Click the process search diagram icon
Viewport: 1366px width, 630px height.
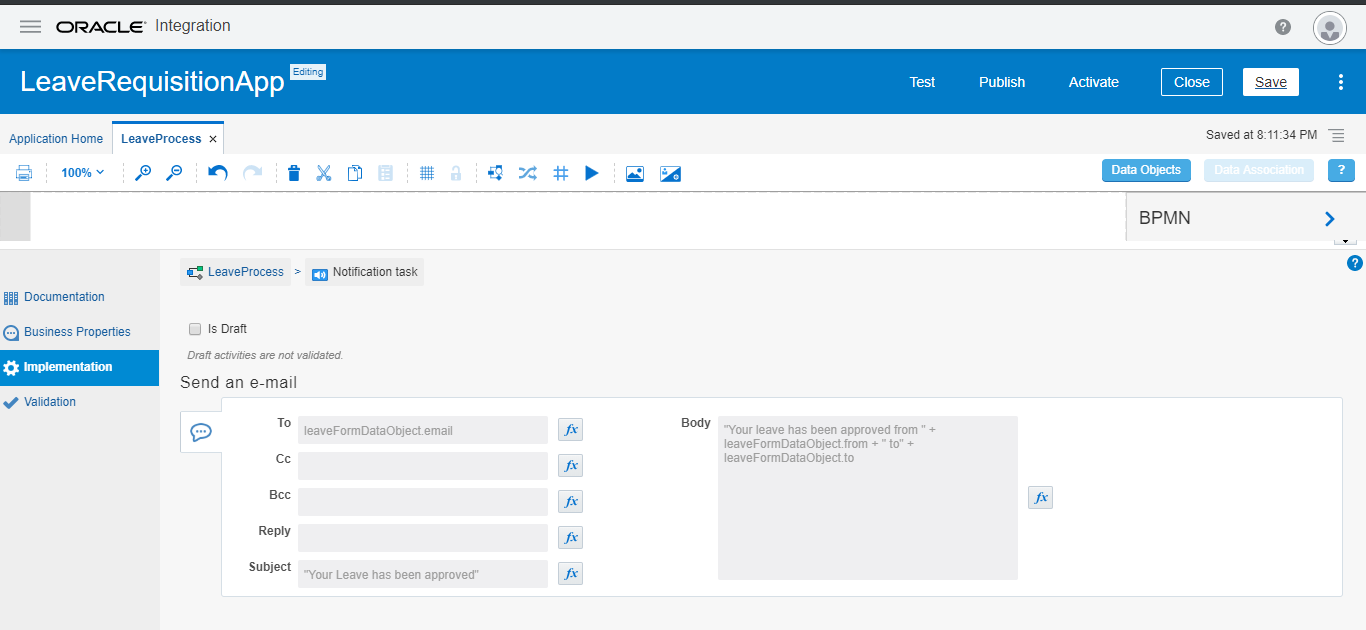pos(495,173)
